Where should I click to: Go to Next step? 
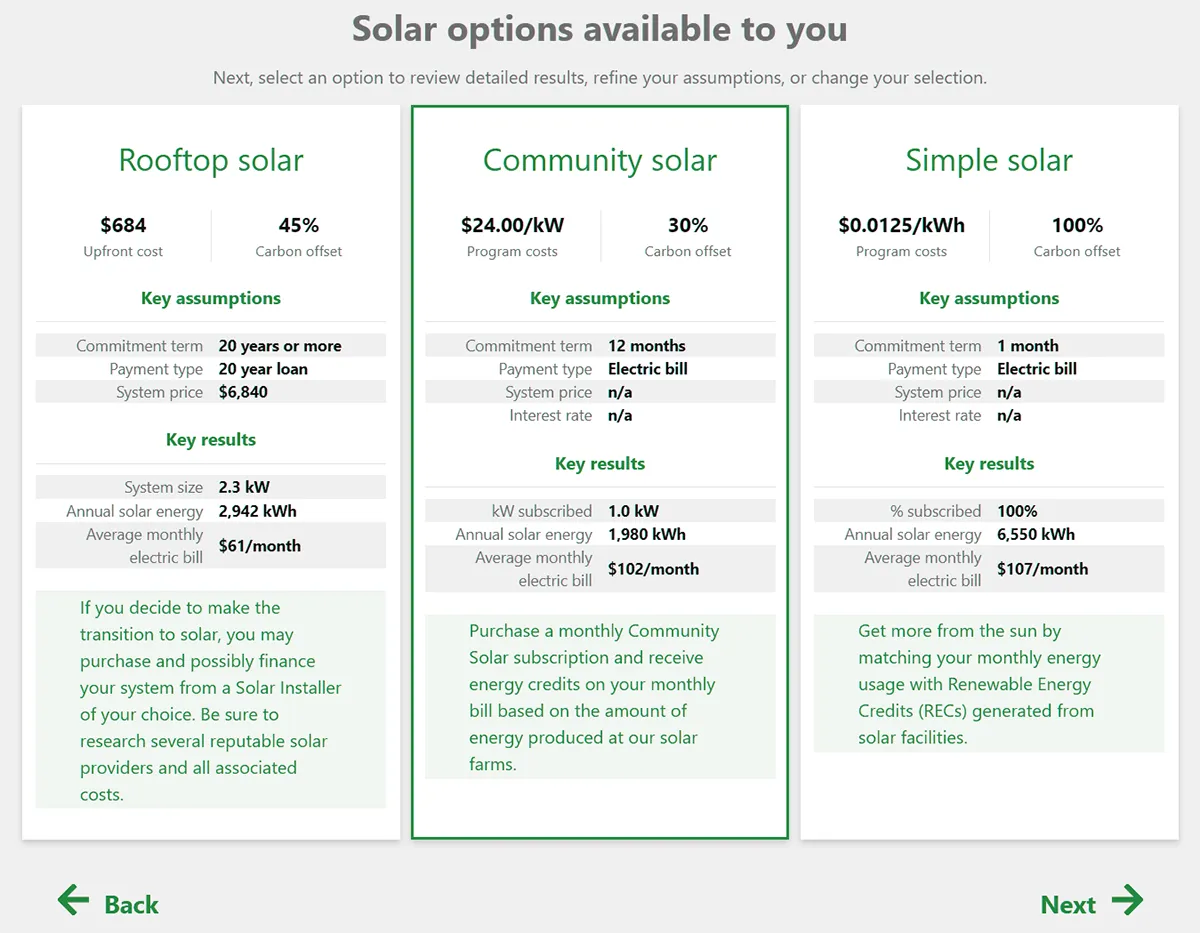click(1068, 905)
